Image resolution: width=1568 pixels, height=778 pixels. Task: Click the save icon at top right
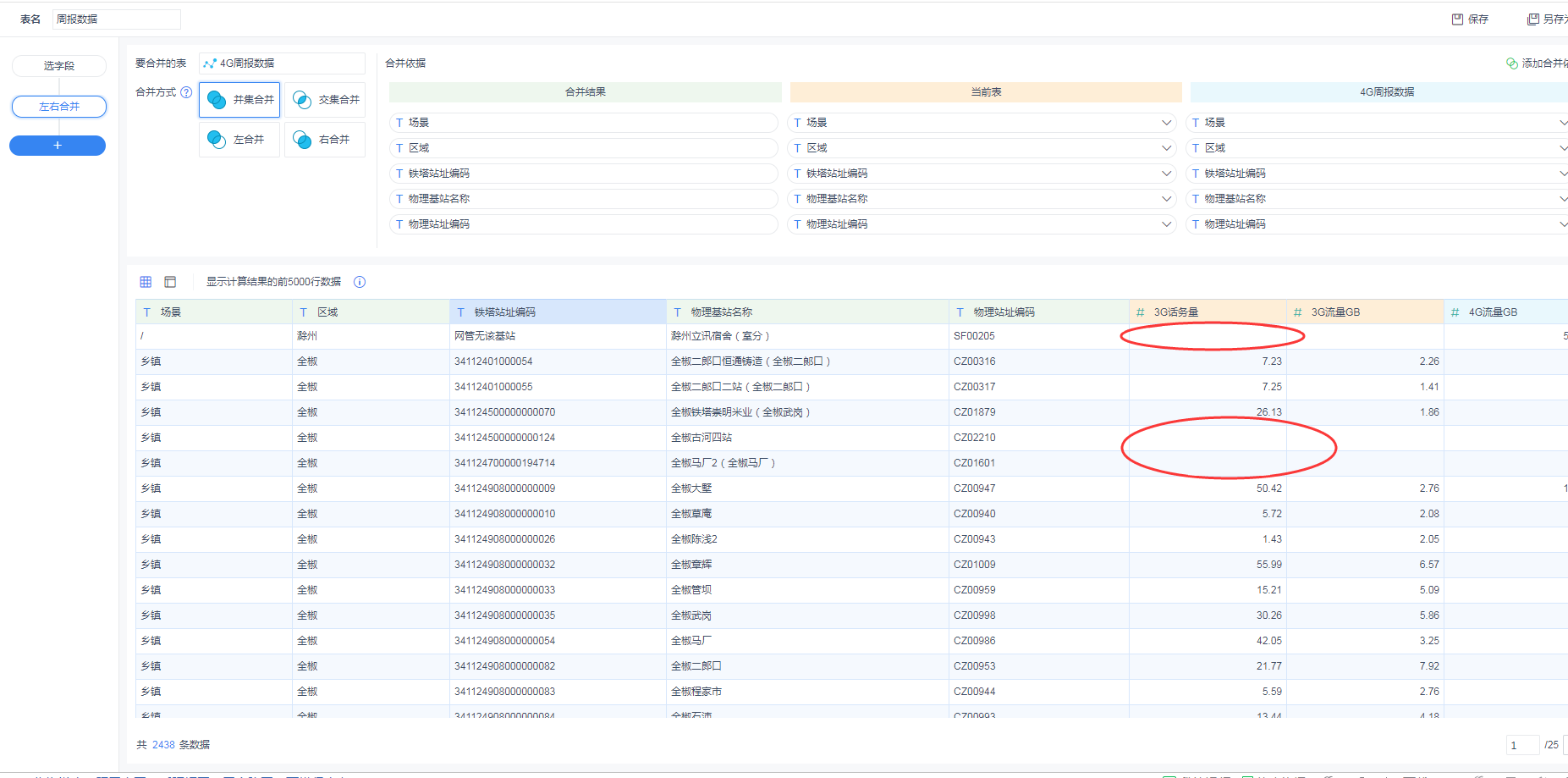(x=1457, y=19)
